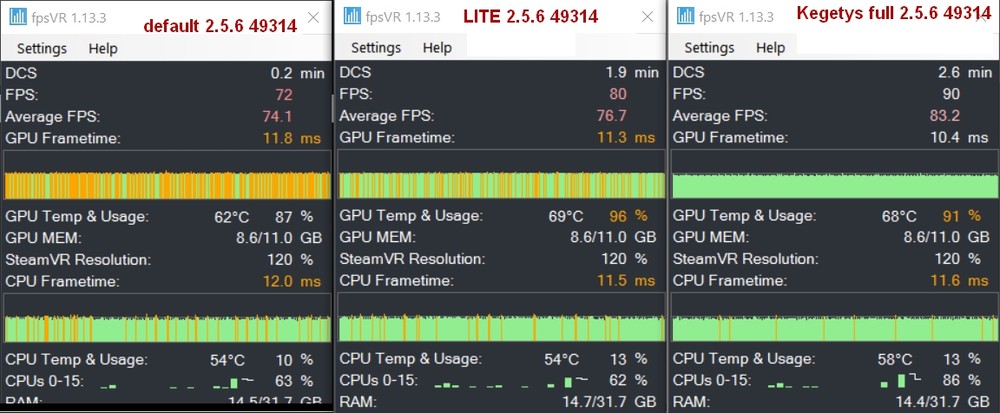Click fpsVR icon in Kegetys full window

tap(684, 16)
